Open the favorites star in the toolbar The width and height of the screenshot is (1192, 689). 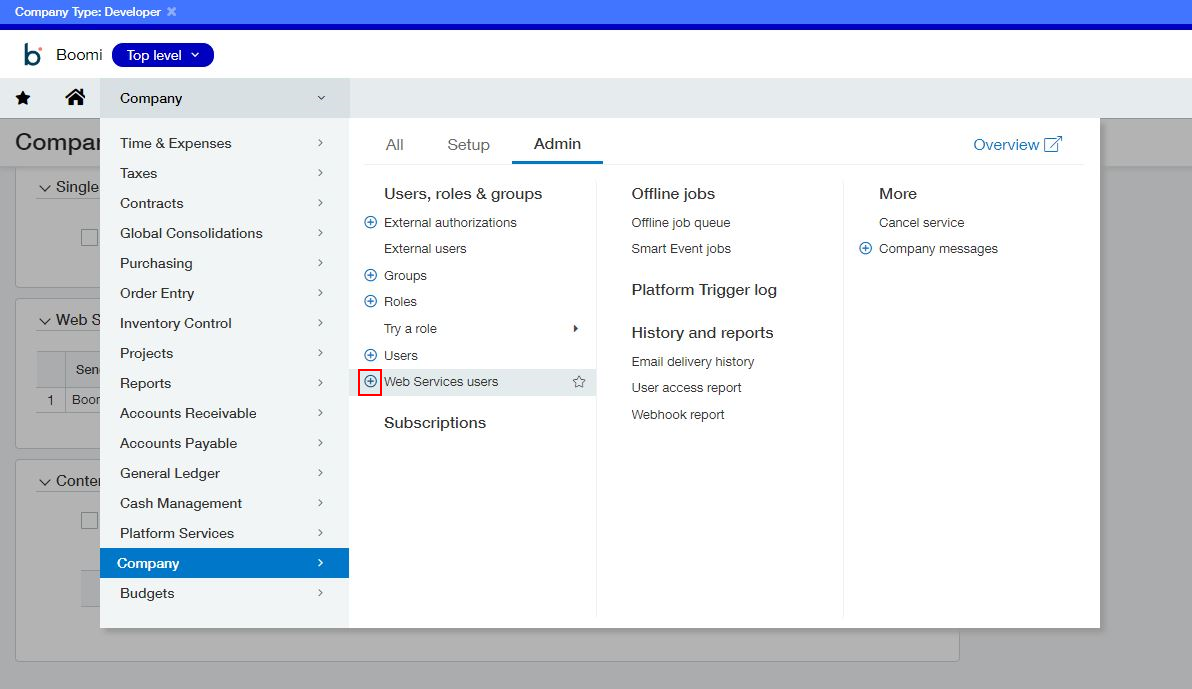[x=22, y=97]
